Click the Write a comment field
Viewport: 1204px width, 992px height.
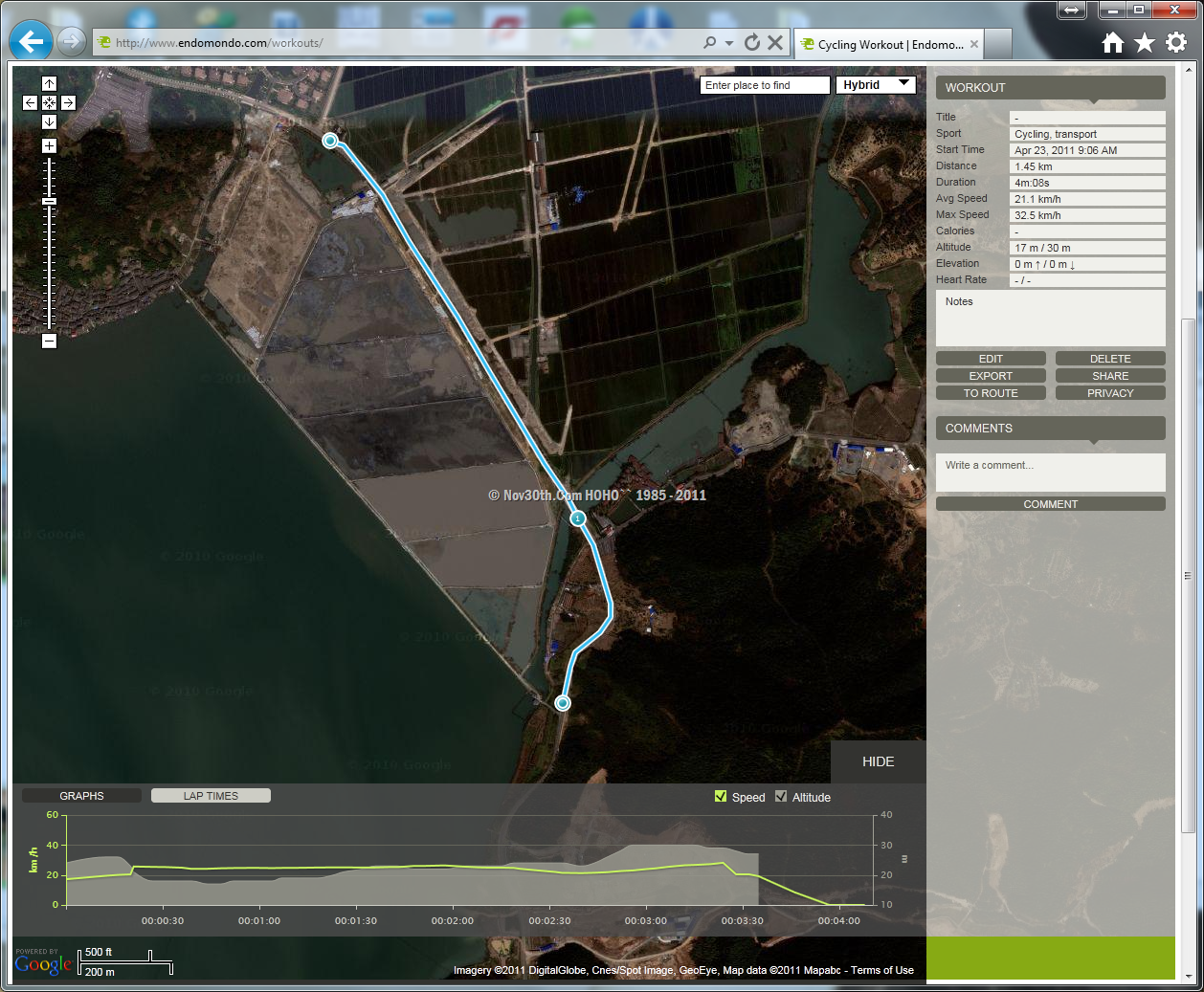[1051, 472]
